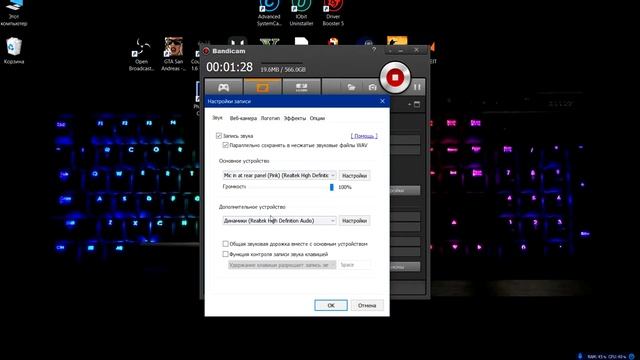The width and height of the screenshot is (640, 360).
Task: Select the orange screen recording mode icon
Action: point(262,87)
